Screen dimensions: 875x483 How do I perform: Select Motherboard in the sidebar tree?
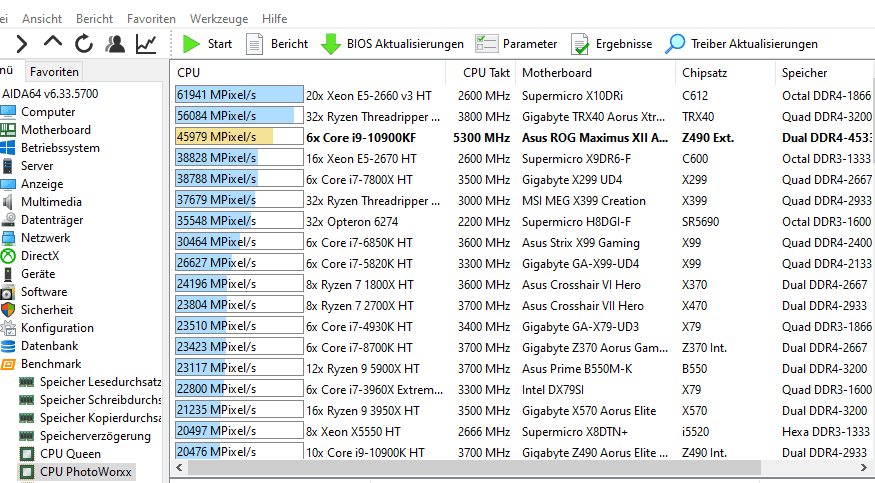(x=55, y=130)
